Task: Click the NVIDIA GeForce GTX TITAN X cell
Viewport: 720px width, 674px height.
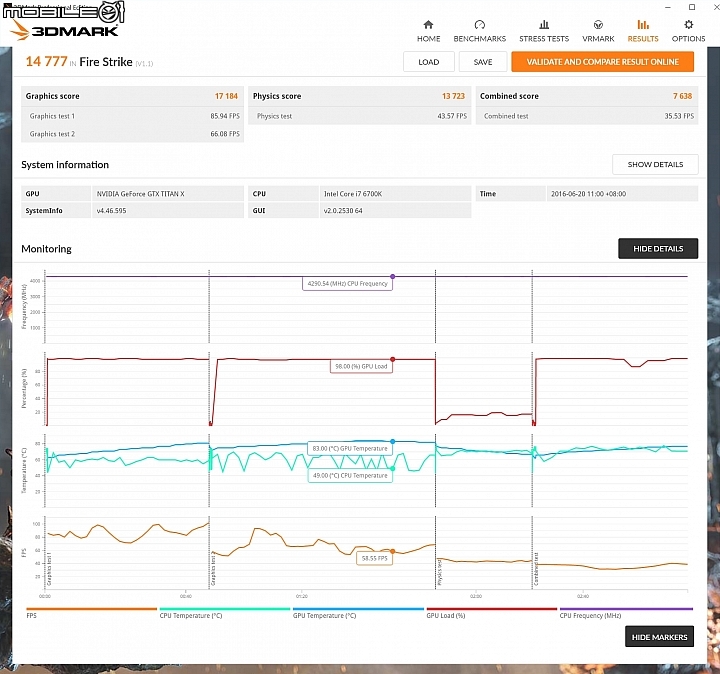Action: [x=168, y=194]
